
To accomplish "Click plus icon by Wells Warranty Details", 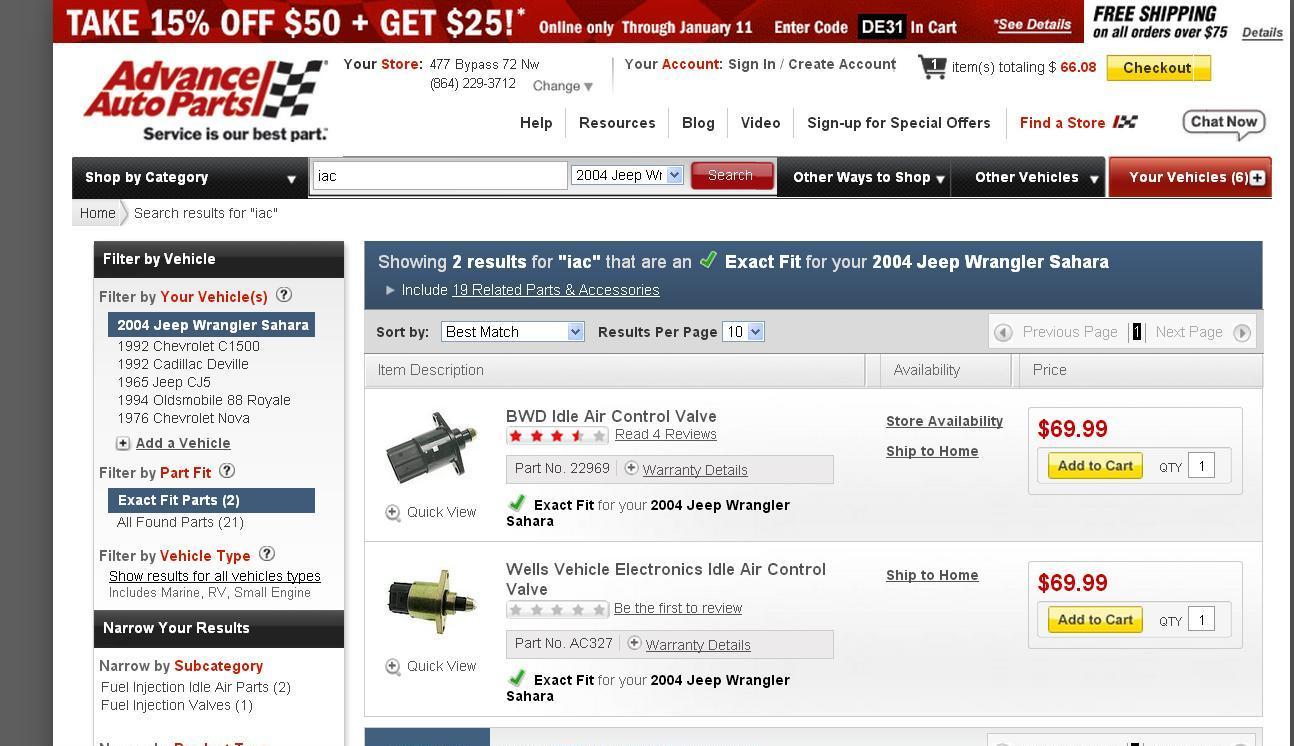I will (x=634, y=643).
